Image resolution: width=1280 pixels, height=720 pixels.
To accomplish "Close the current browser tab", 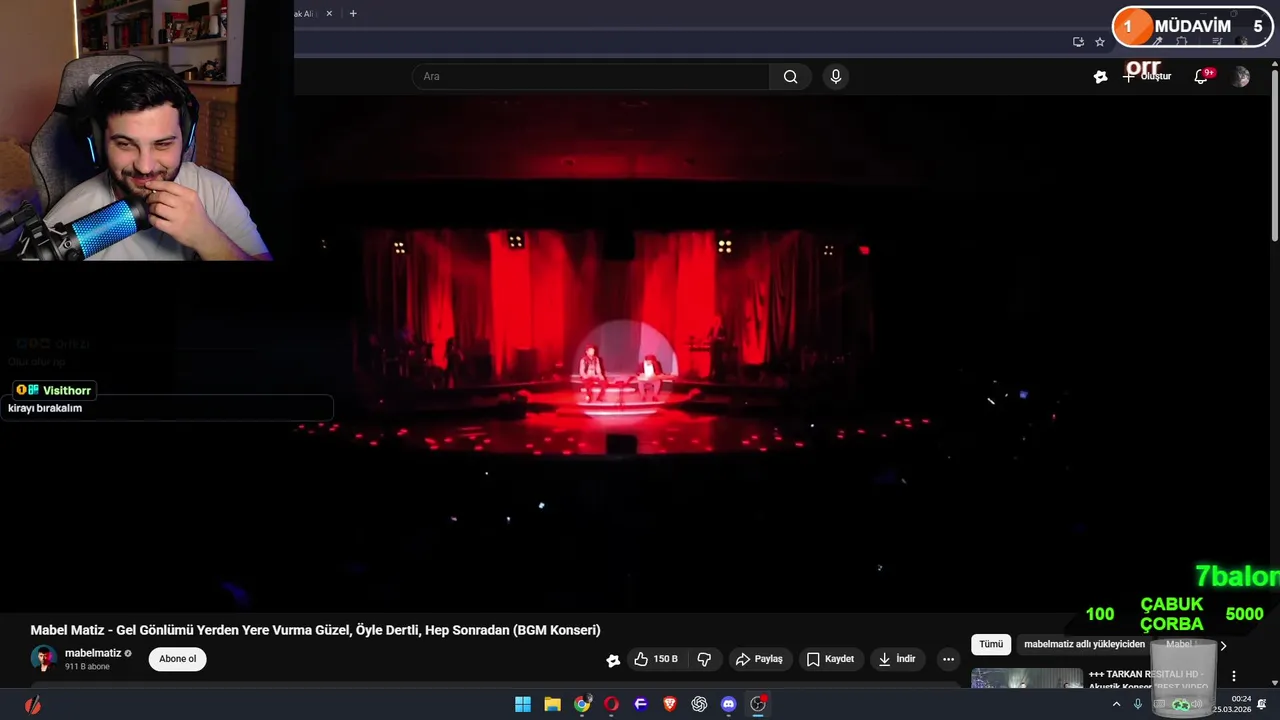I will pyautogui.click(x=329, y=14).
